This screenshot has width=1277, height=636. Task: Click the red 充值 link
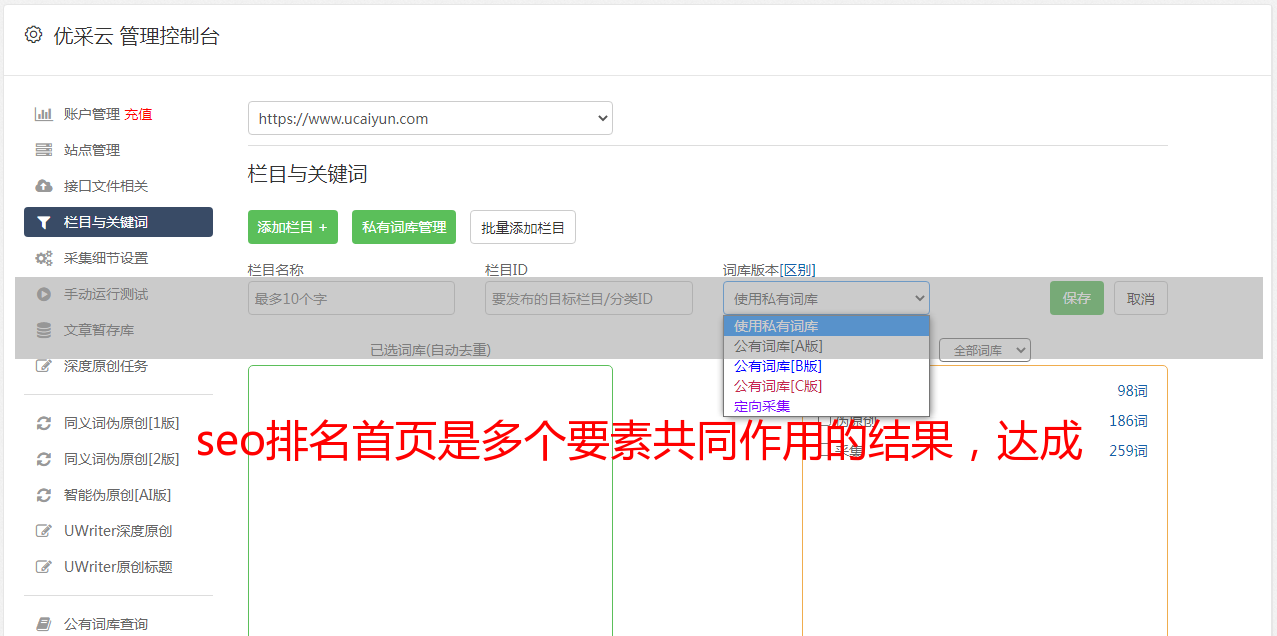pos(138,114)
